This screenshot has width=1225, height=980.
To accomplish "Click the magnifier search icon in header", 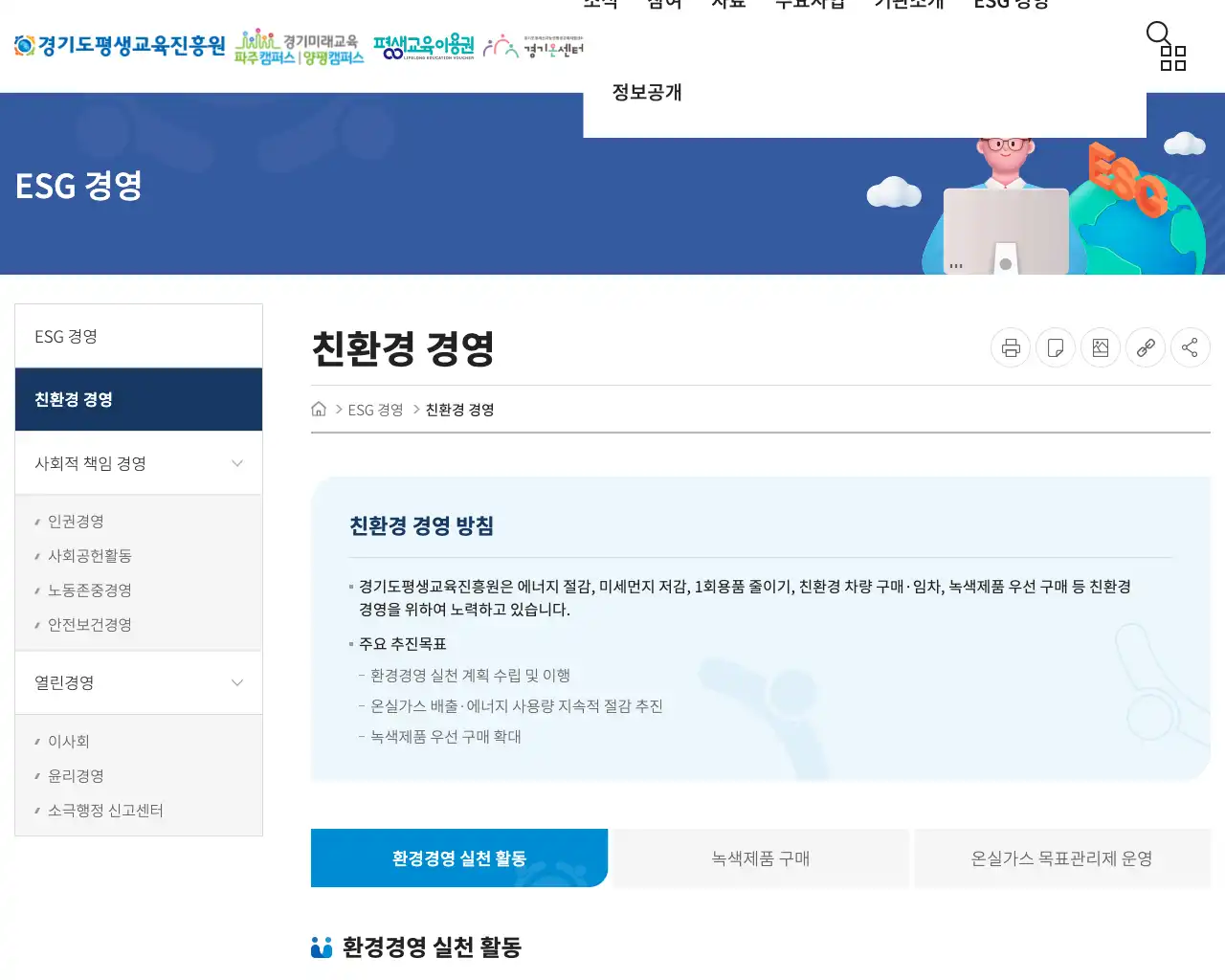I will [x=1158, y=33].
